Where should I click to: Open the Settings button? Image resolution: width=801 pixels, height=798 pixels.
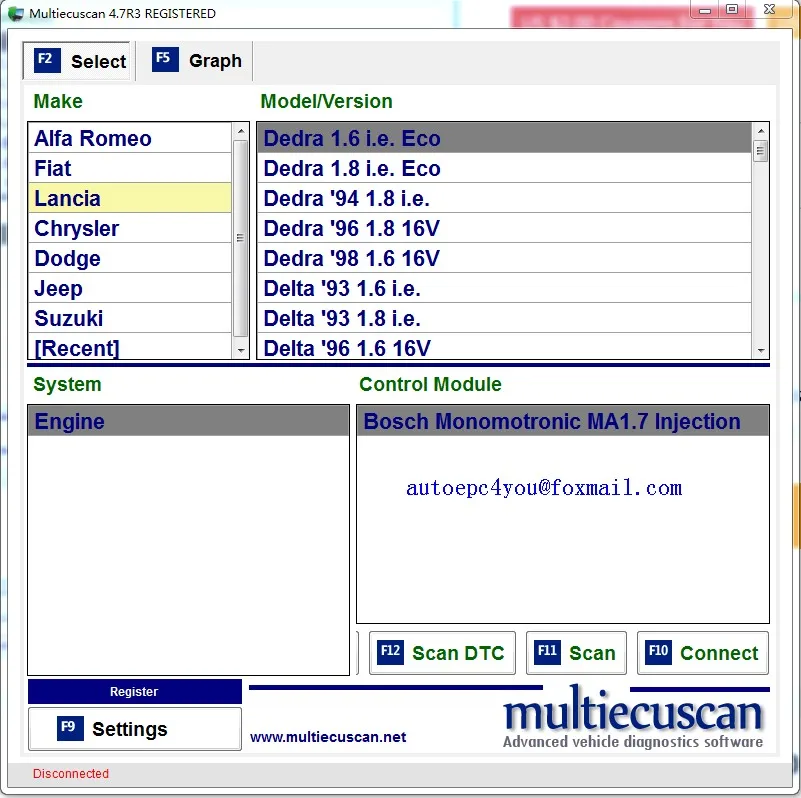[x=135, y=729]
